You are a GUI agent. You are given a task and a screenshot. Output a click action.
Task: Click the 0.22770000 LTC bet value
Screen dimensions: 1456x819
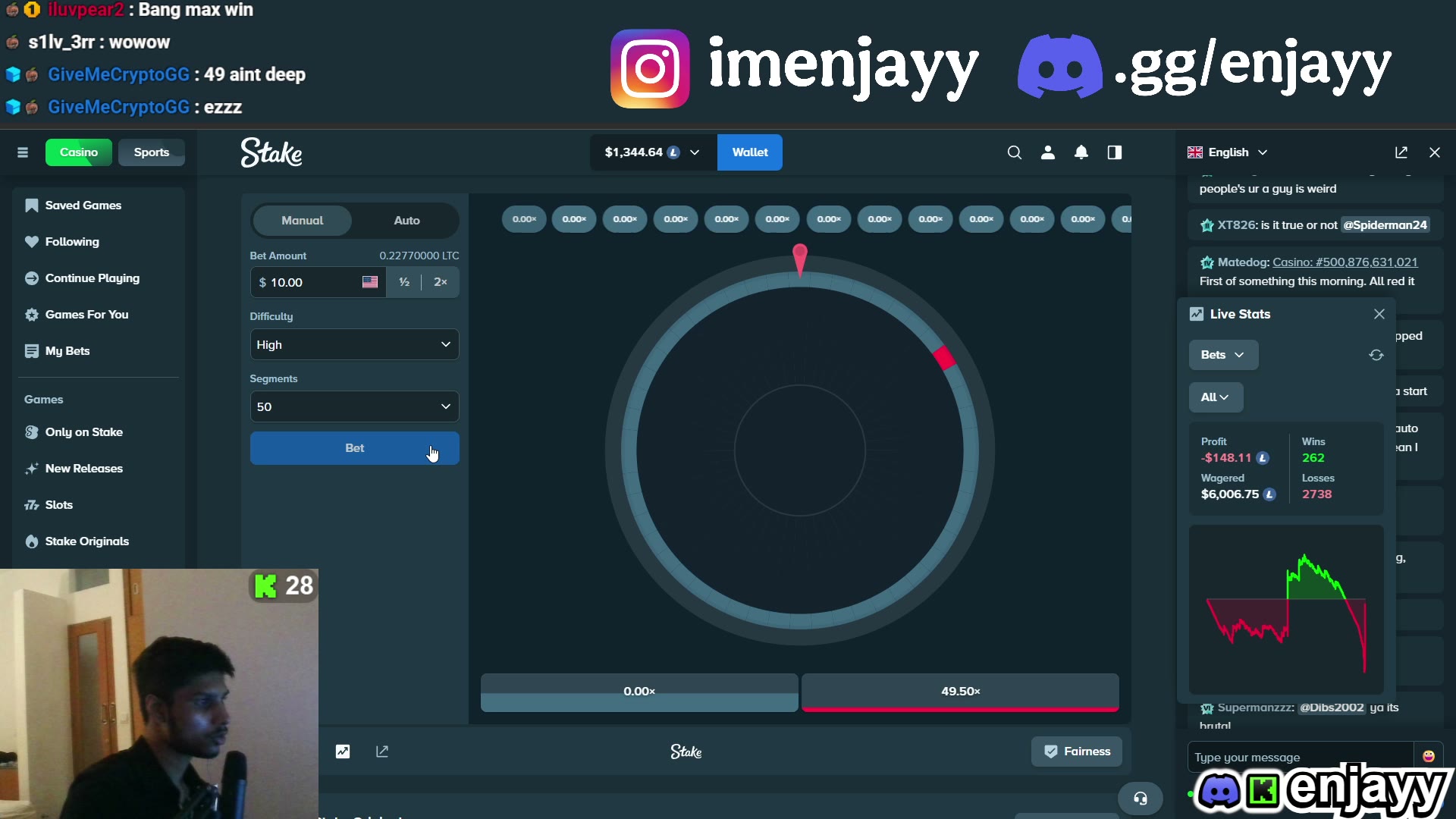coord(419,256)
